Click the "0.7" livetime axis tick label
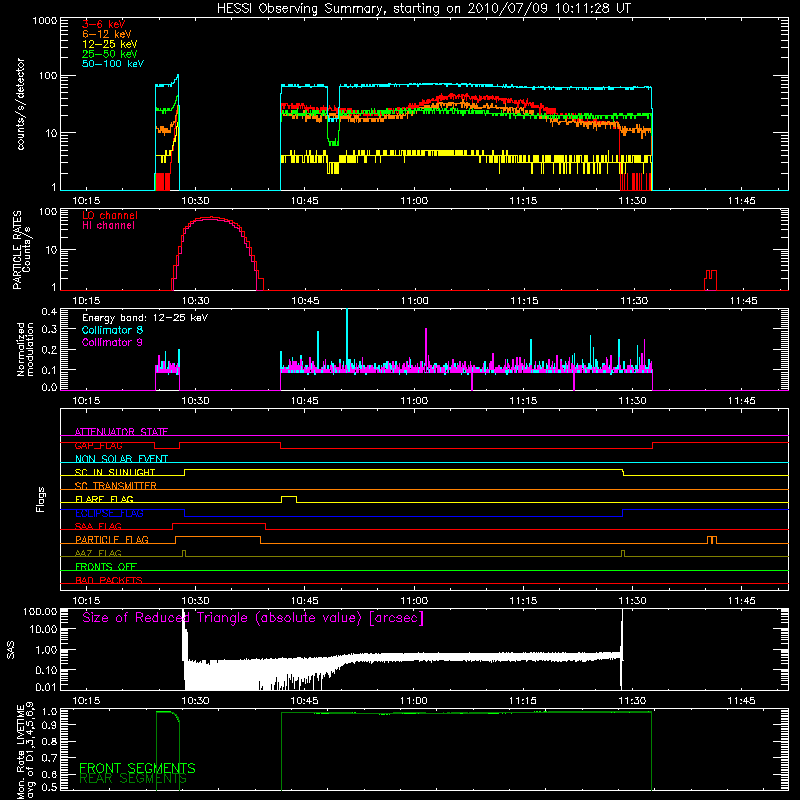The width and height of the screenshot is (800, 800). (49, 757)
